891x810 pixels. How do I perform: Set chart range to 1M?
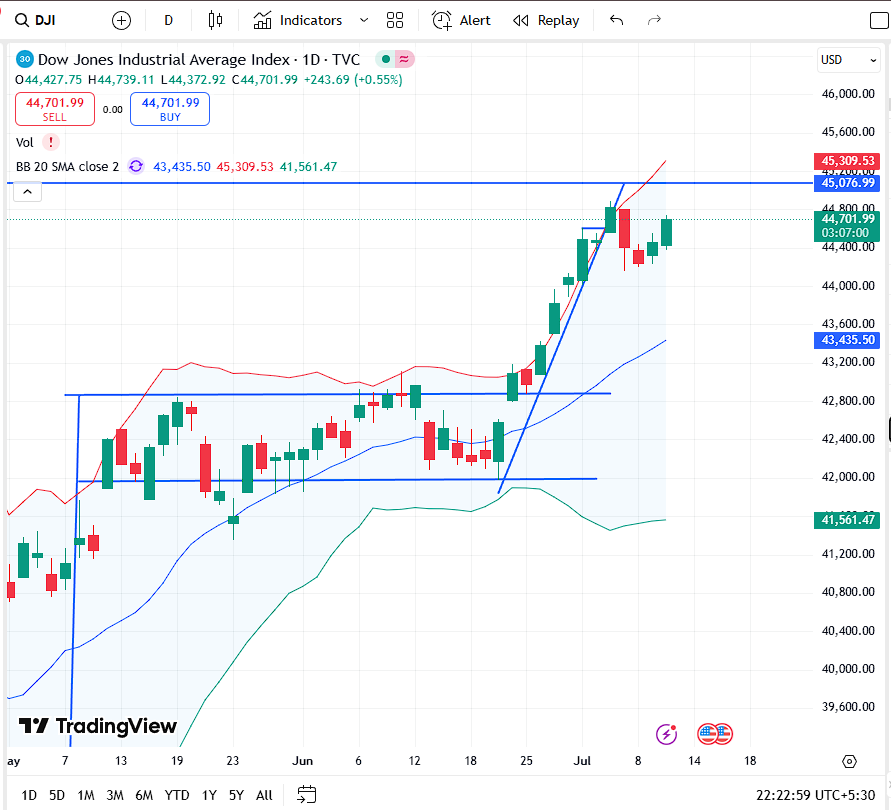pos(86,795)
